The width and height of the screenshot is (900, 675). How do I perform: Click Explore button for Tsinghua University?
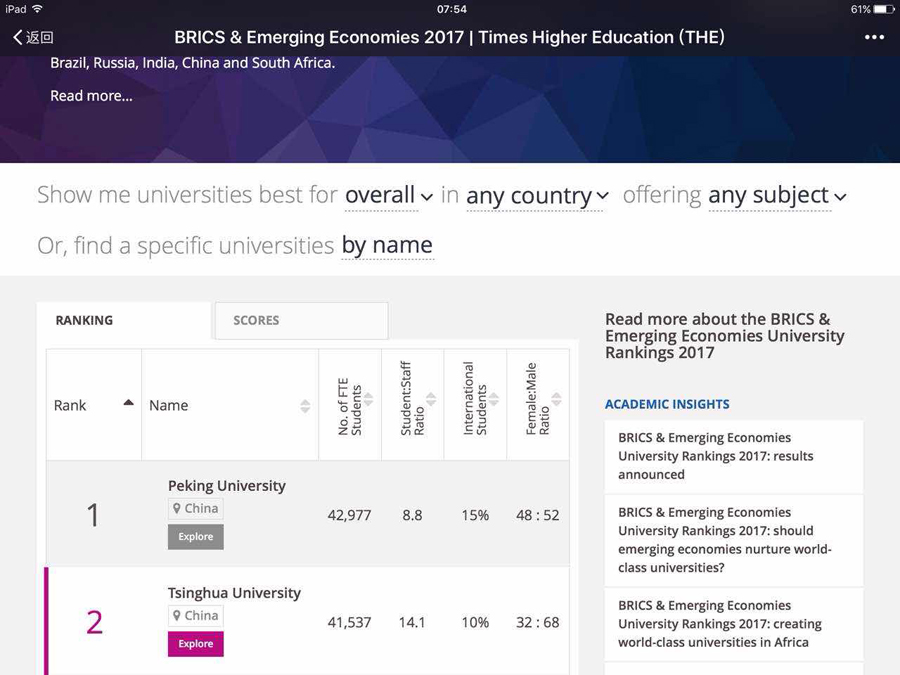click(196, 644)
